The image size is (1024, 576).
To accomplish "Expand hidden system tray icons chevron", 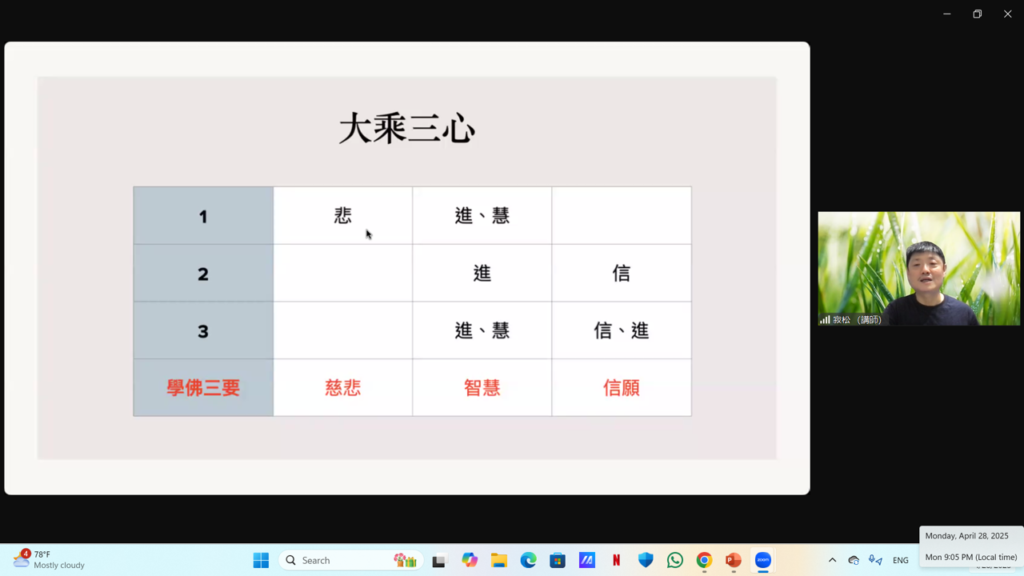I will click(x=832, y=560).
